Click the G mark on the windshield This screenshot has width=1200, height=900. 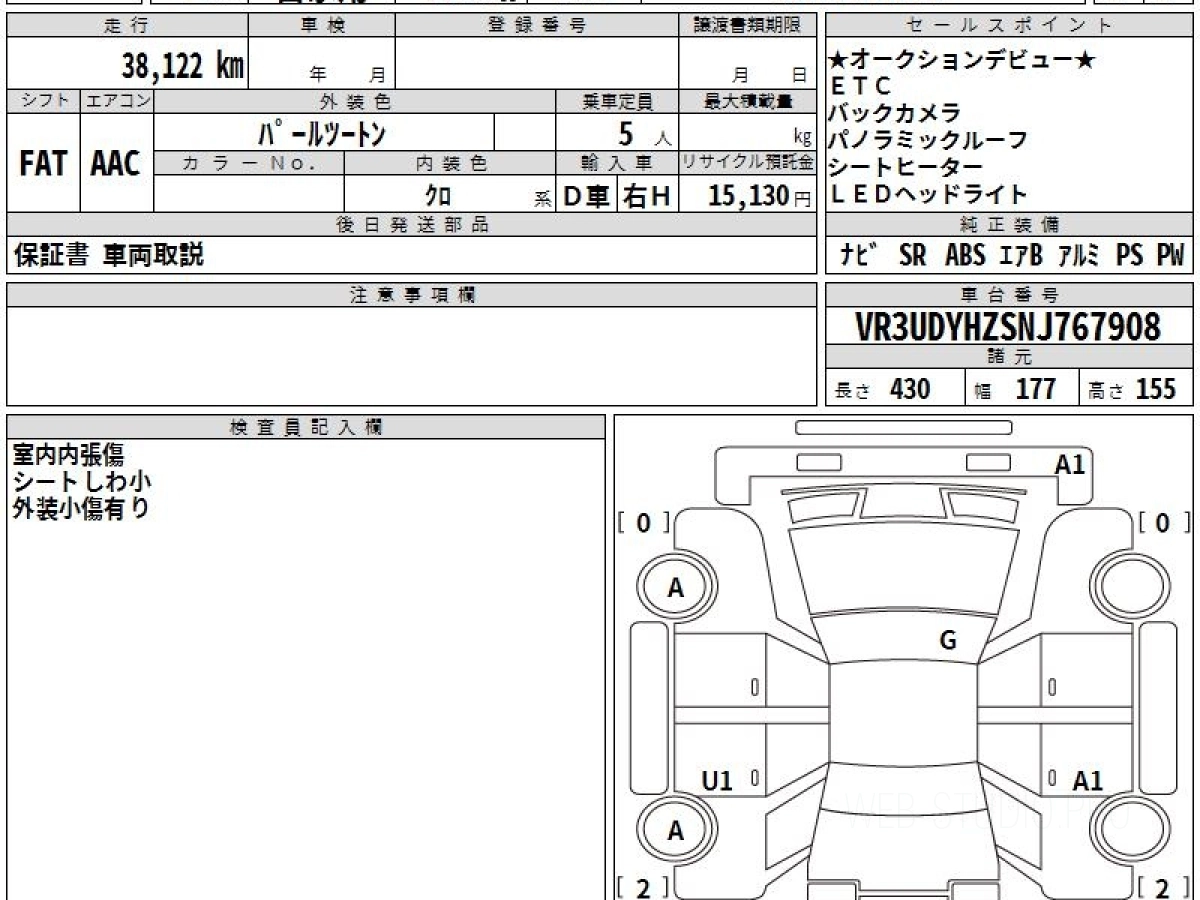point(948,641)
